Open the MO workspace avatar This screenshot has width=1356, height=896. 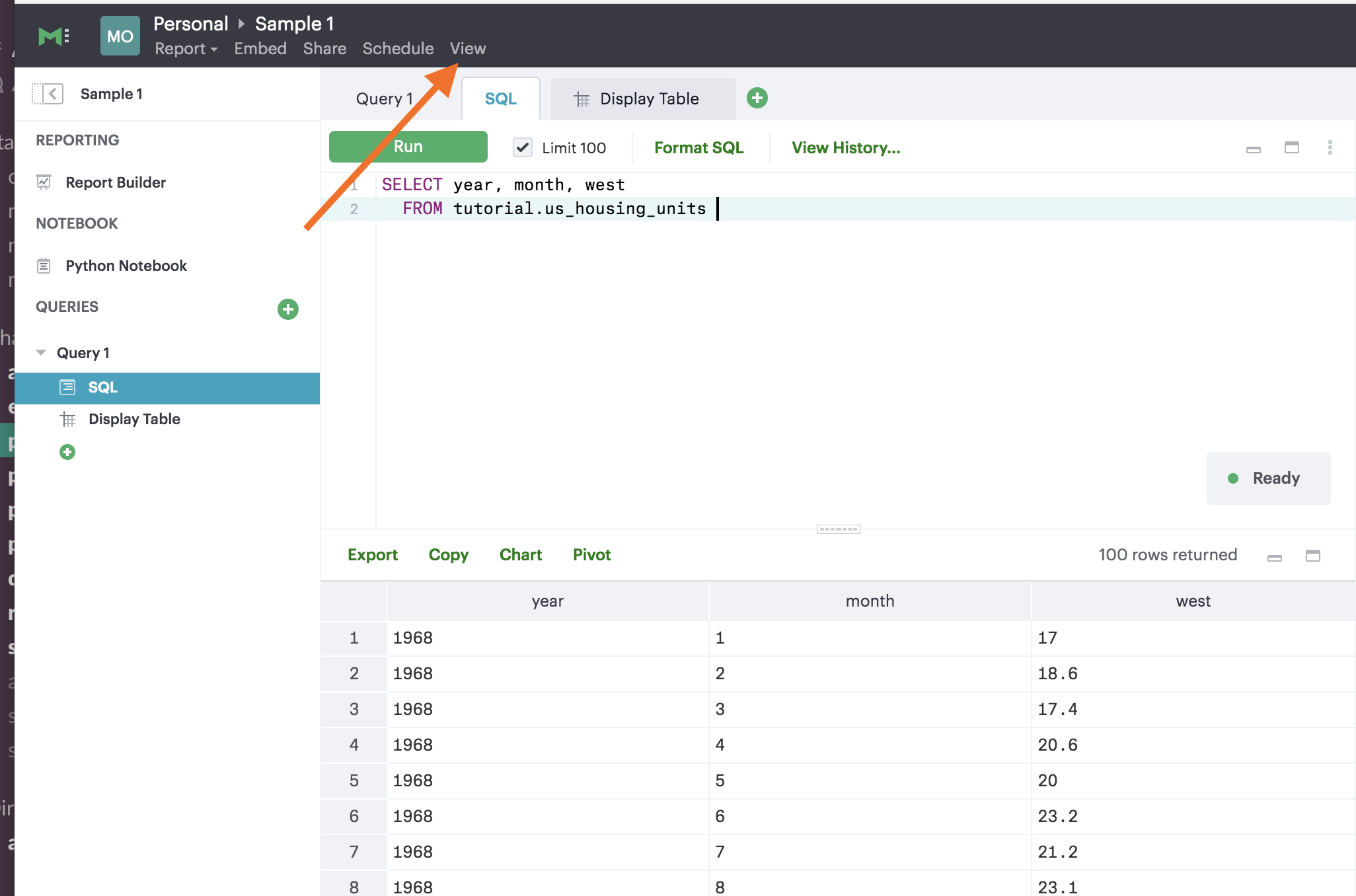click(120, 36)
